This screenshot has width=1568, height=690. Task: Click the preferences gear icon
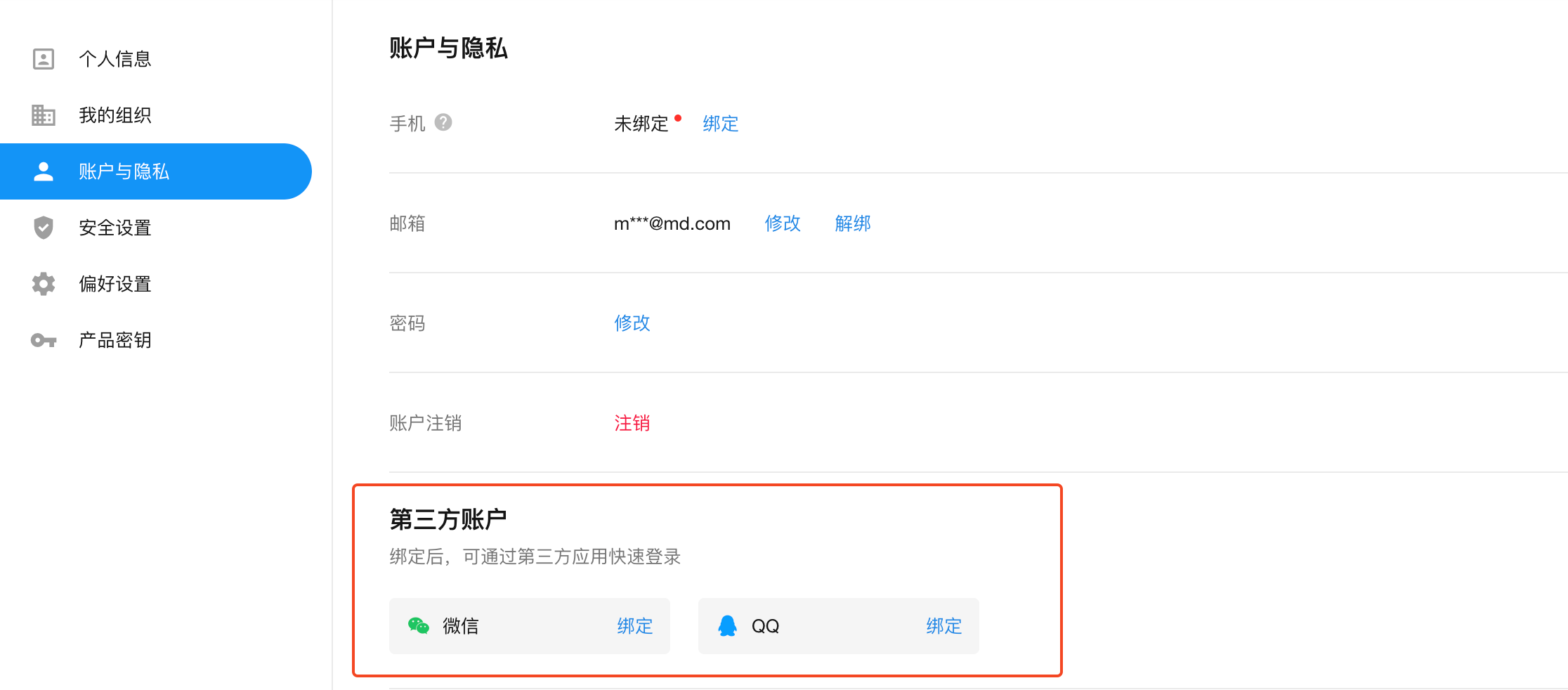44,284
